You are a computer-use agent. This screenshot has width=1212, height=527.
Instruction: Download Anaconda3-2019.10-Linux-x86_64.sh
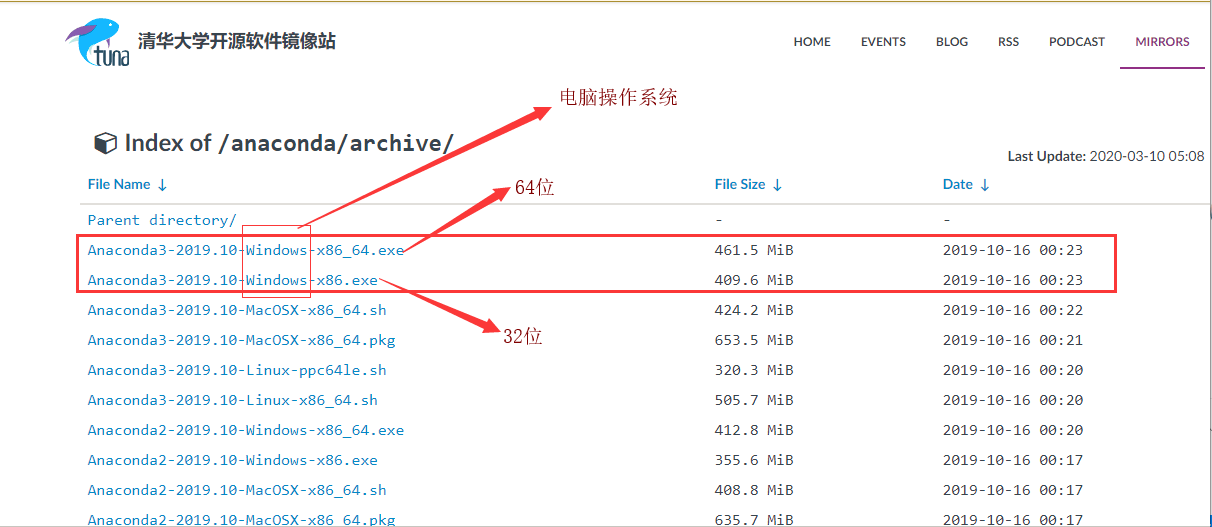tap(233, 400)
